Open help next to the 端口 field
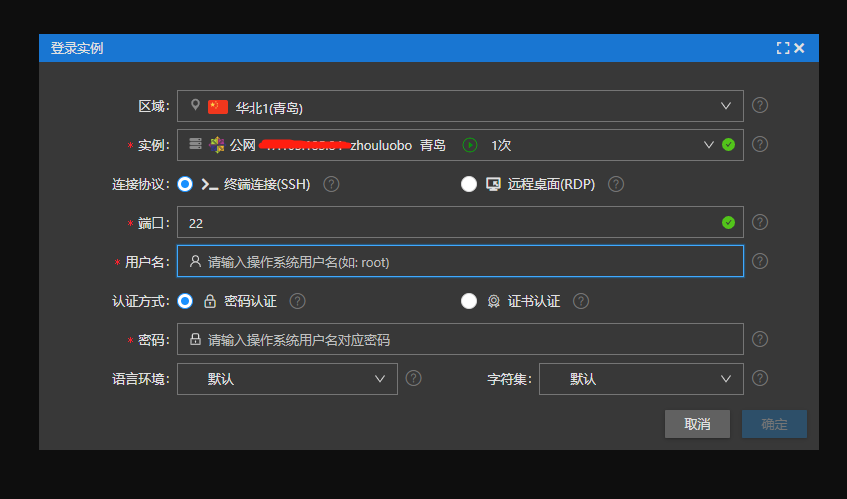The width and height of the screenshot is (847, 499). [759, 222]
